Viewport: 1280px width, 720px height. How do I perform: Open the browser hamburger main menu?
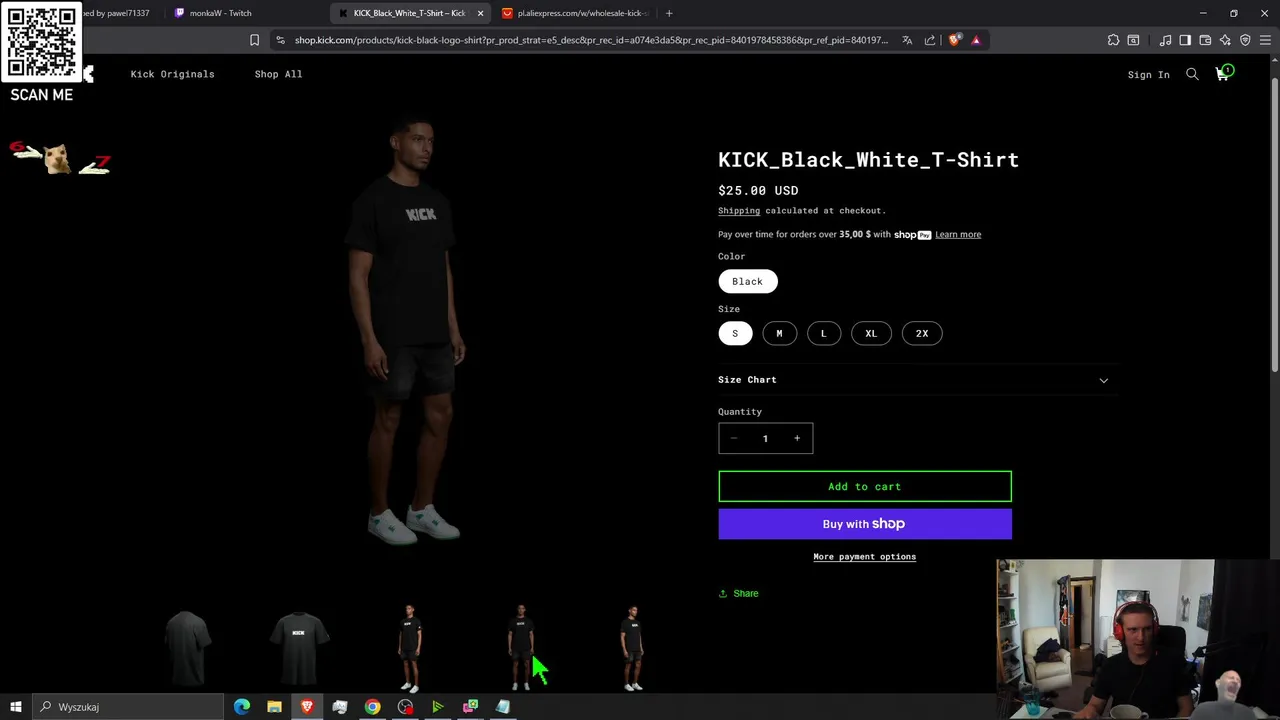coord(1265,40)
